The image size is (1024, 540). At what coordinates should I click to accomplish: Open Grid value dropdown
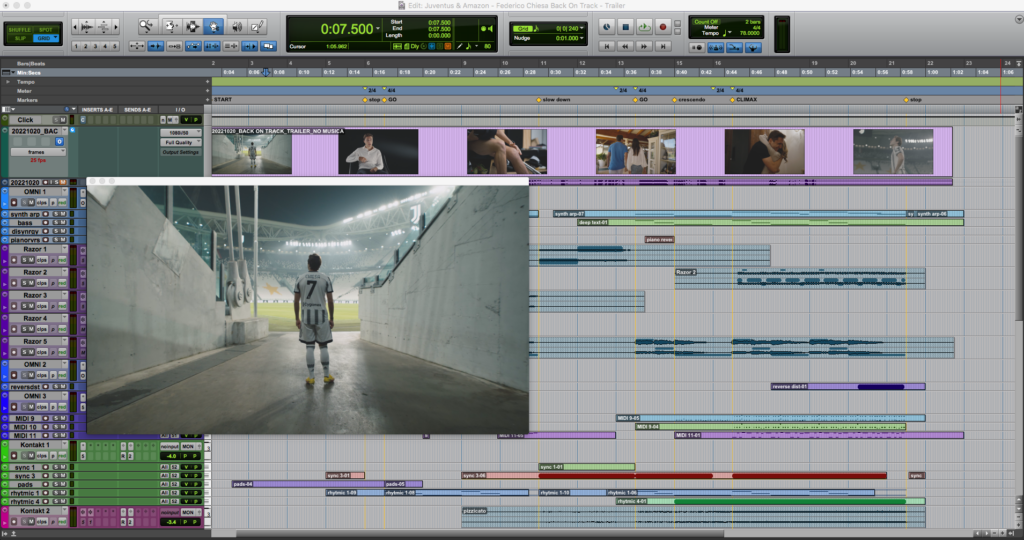coord(581,29)
